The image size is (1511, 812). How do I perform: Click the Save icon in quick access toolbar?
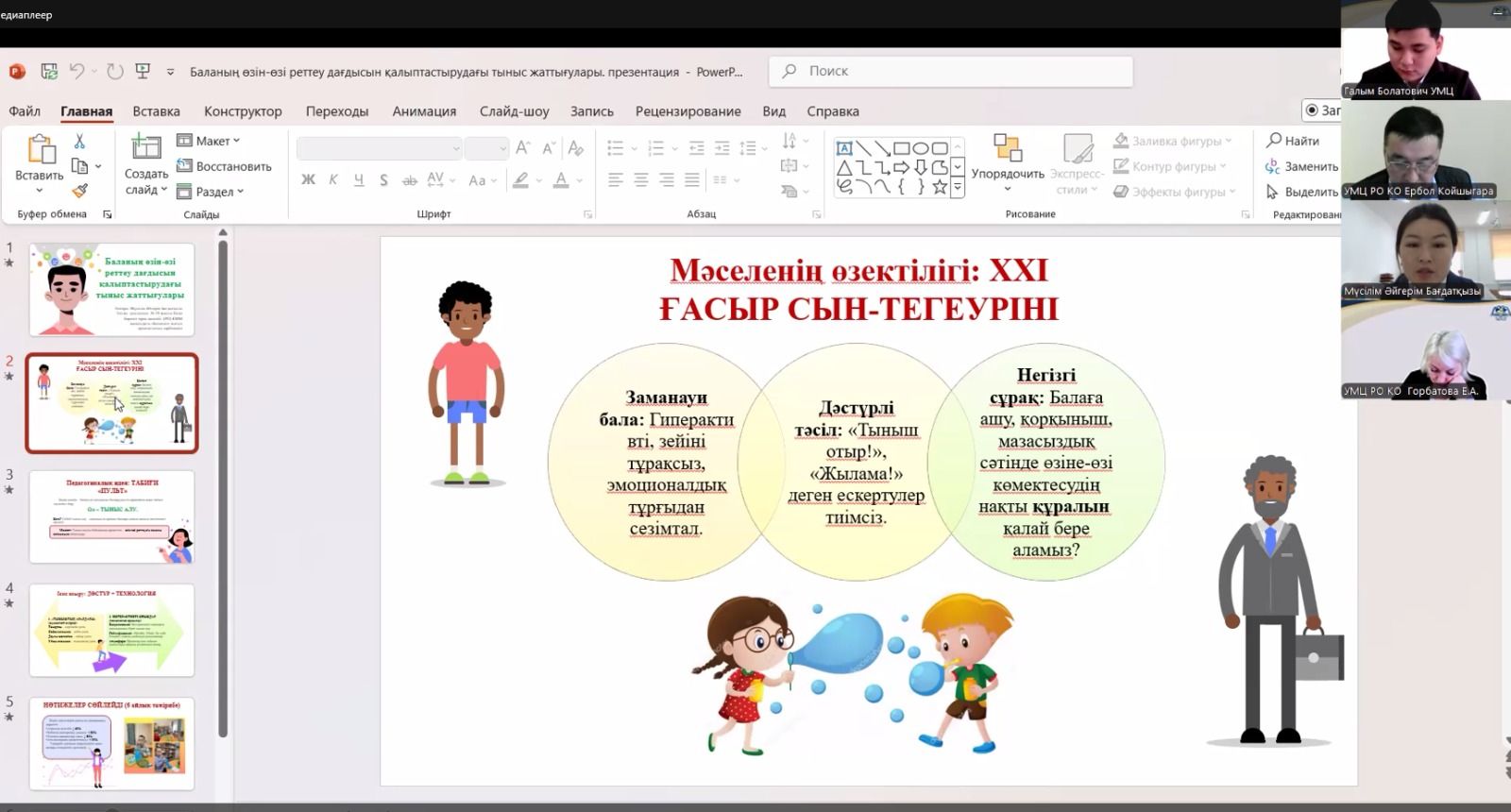click(49, 72)
